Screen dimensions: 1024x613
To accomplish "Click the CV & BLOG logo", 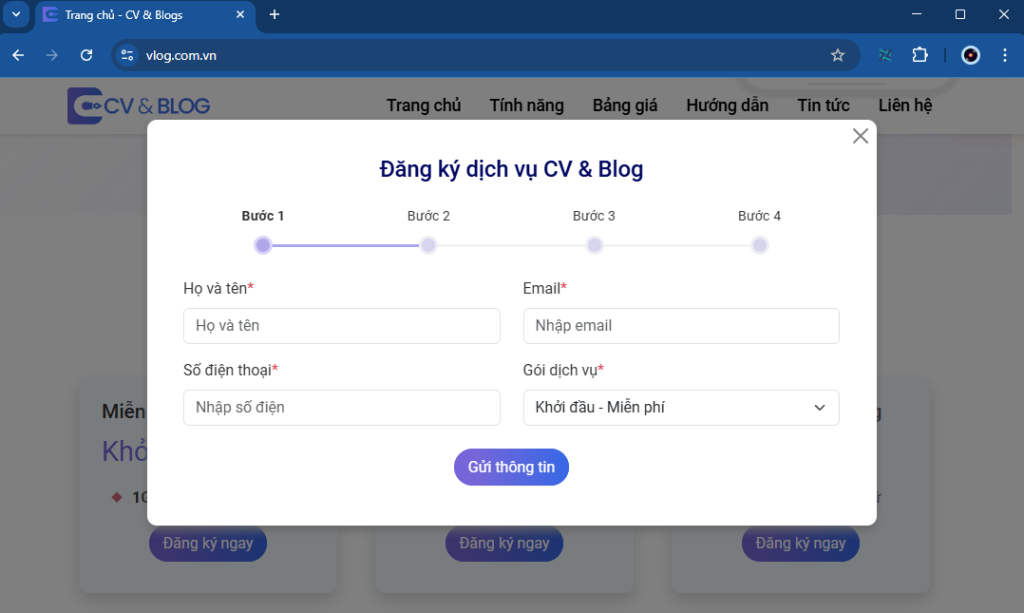I will [138, 105].
